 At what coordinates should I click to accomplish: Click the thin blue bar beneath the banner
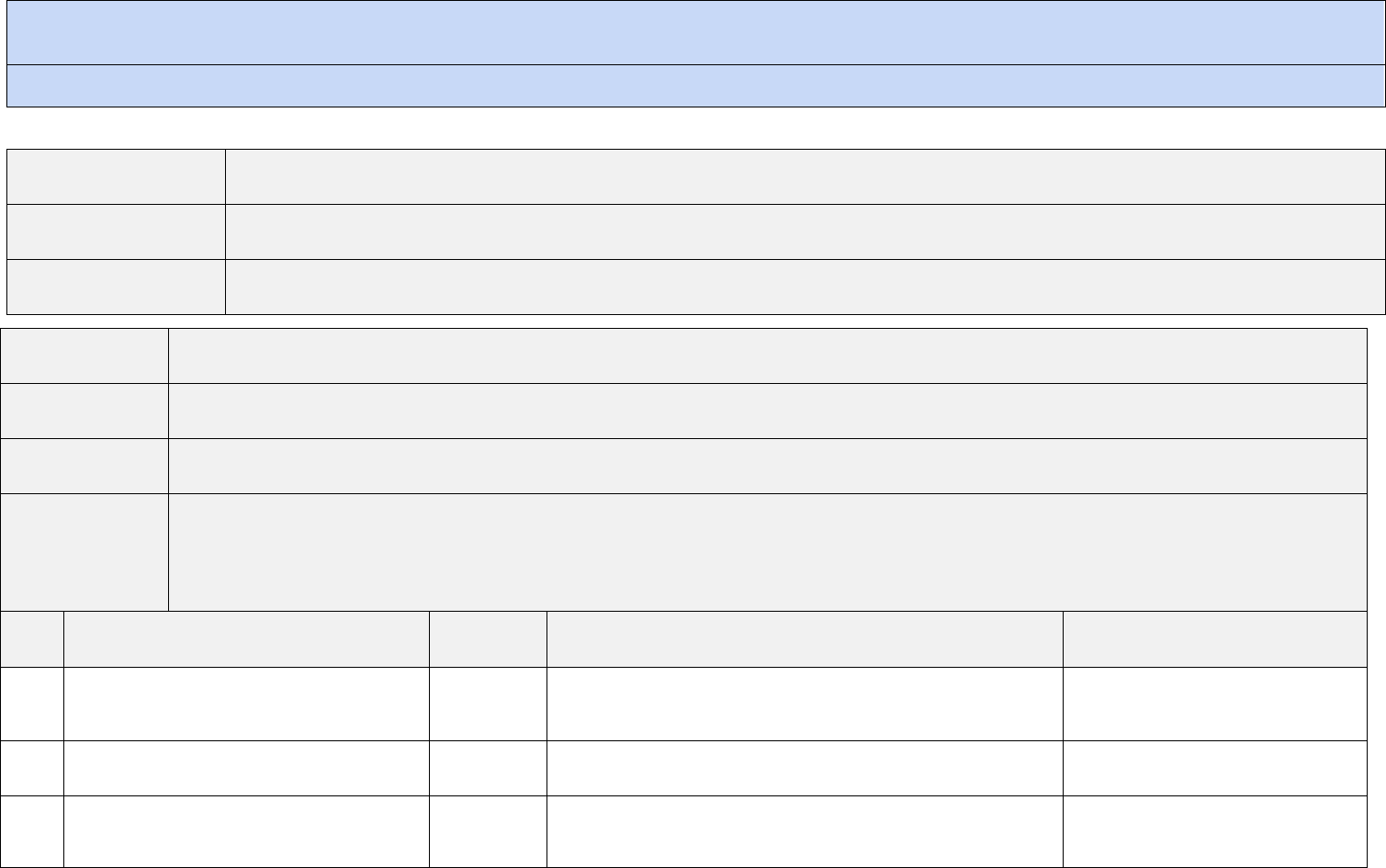point(695,85)
